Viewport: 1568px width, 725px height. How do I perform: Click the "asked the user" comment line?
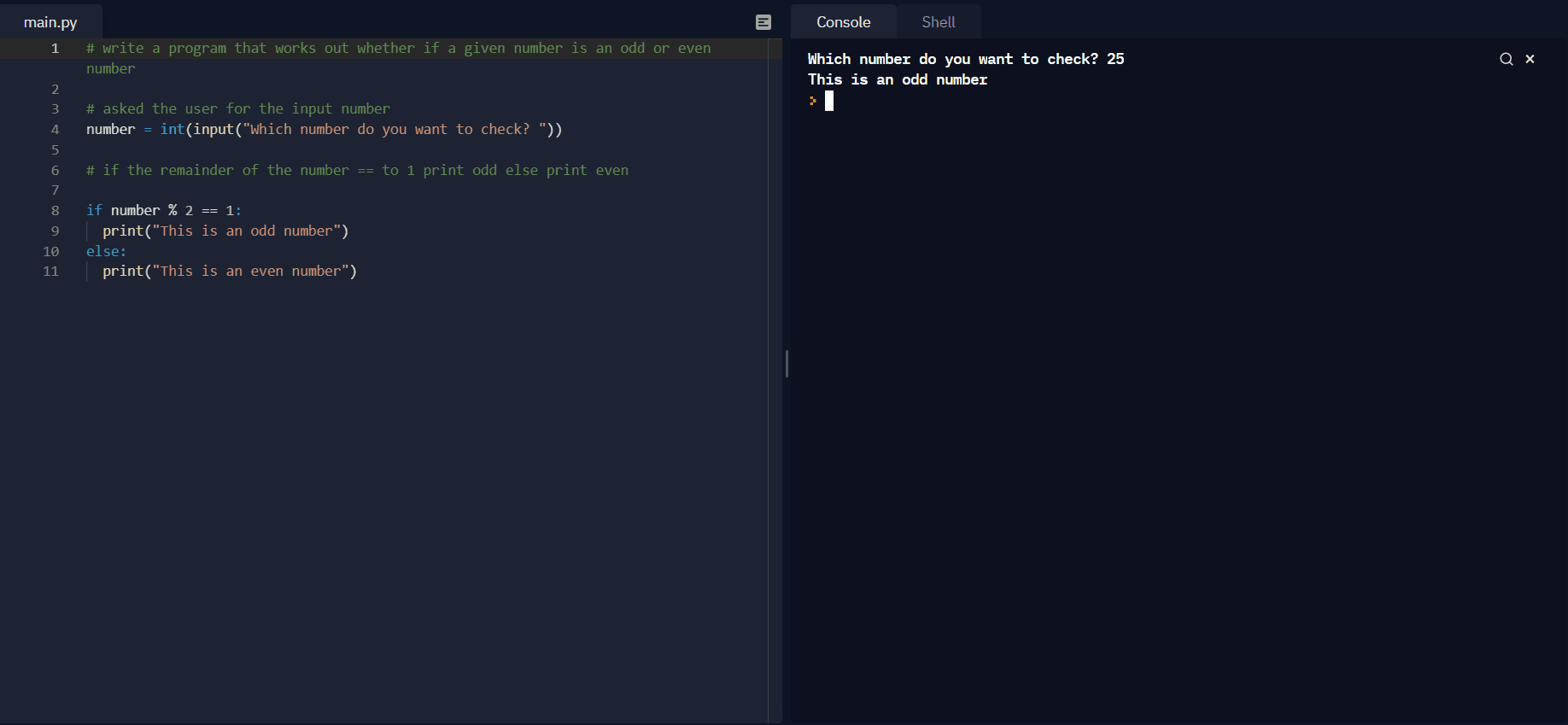(238, 109)
